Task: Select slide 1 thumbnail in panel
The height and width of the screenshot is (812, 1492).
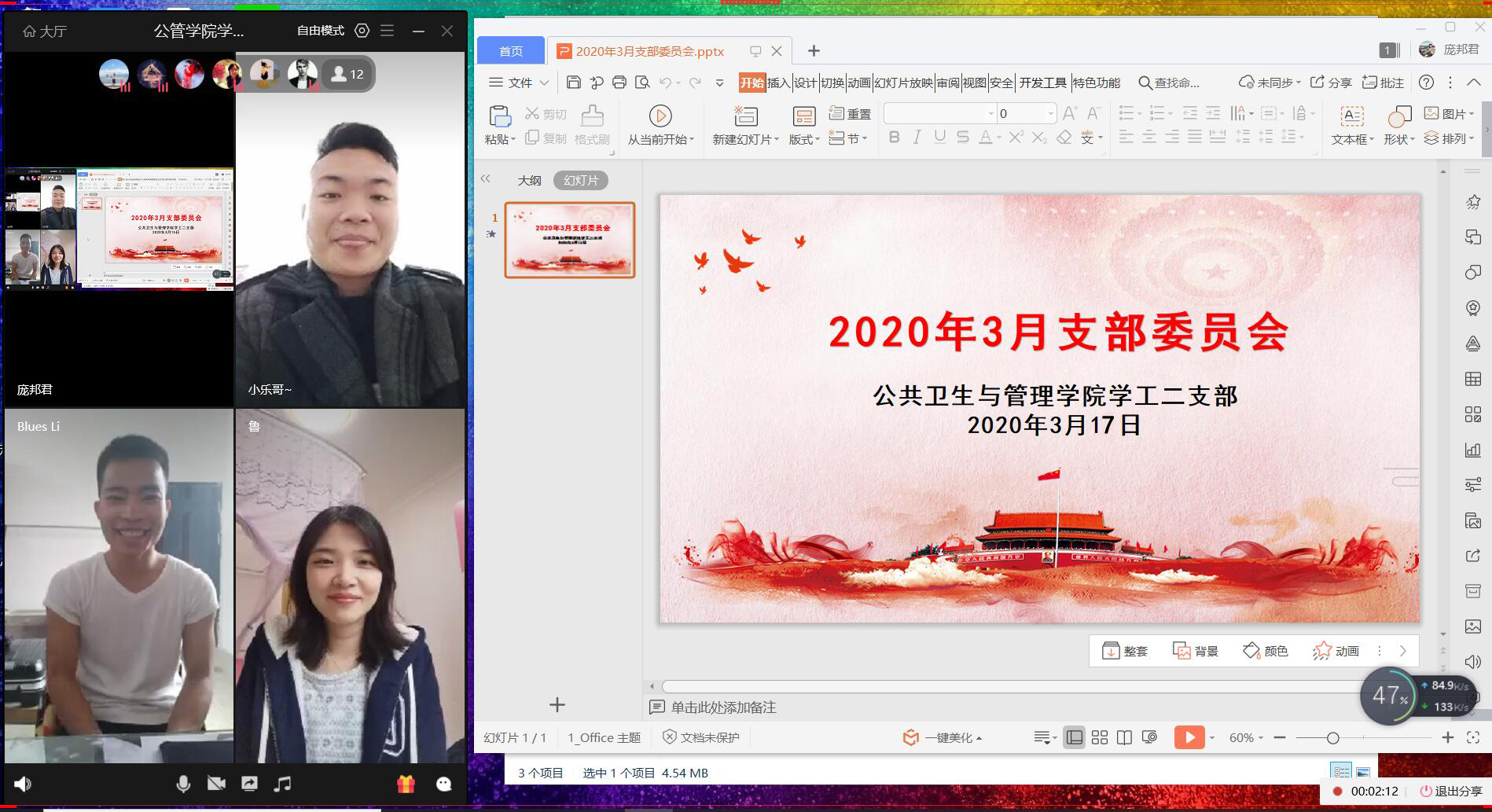Action: 569,240
